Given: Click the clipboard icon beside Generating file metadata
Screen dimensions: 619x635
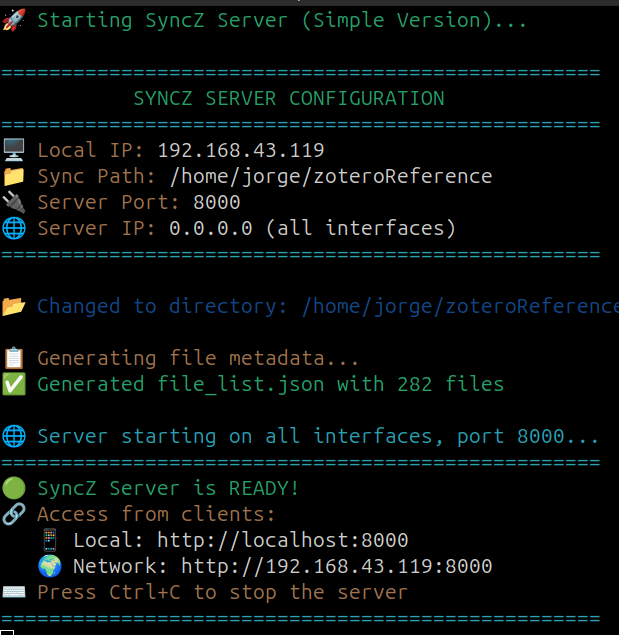Looking at the screenshot, I should click(13, 358).
